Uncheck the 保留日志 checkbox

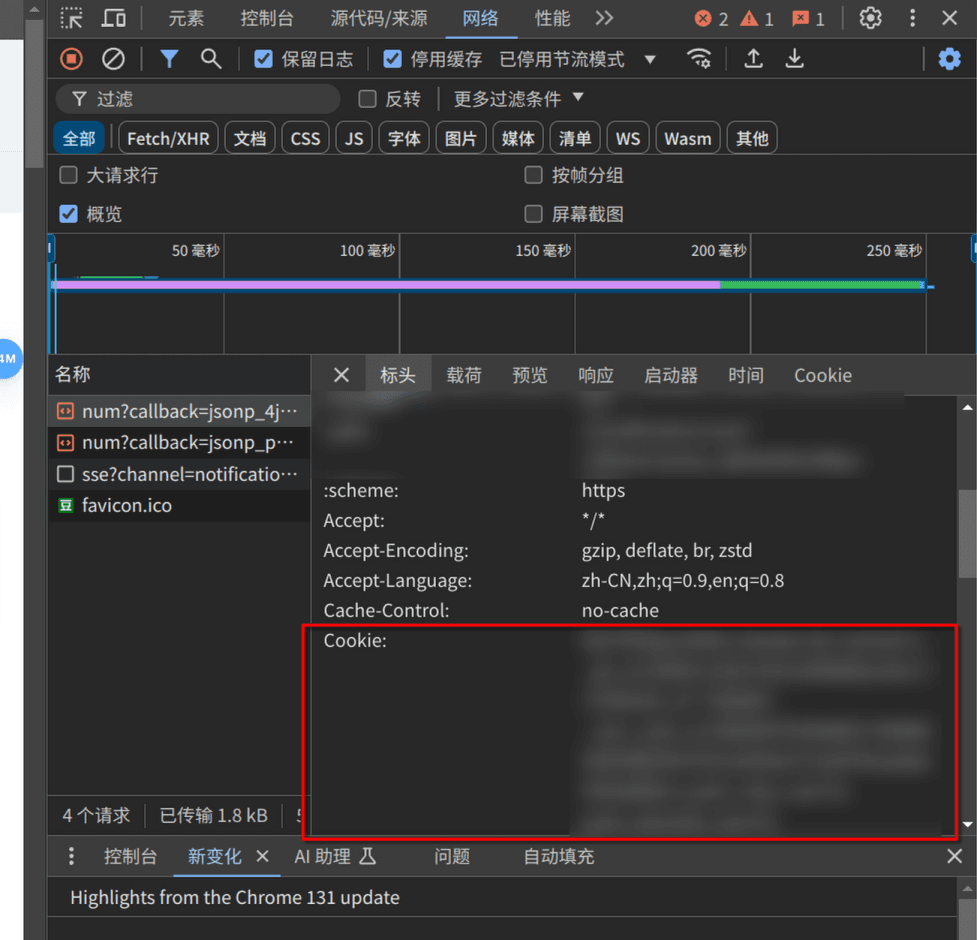264,59
